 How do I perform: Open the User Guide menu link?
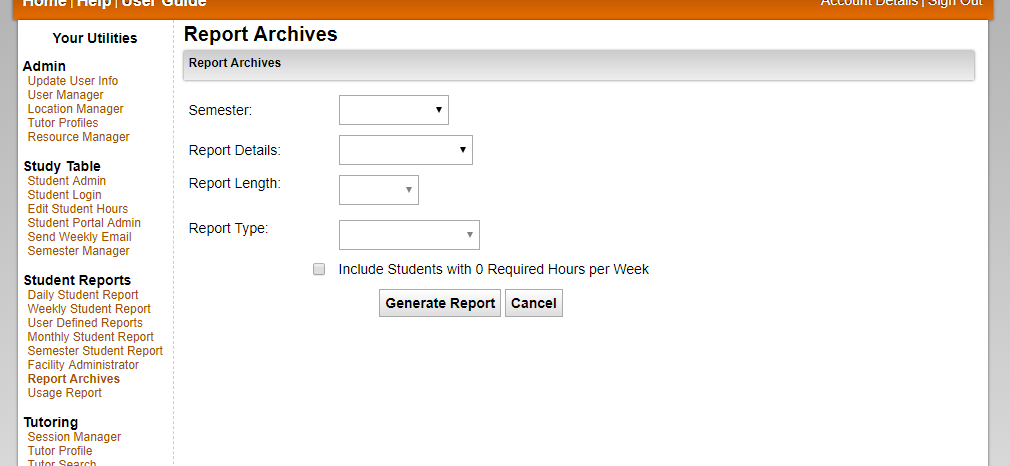pyautogui.click(x=164, y=3)
